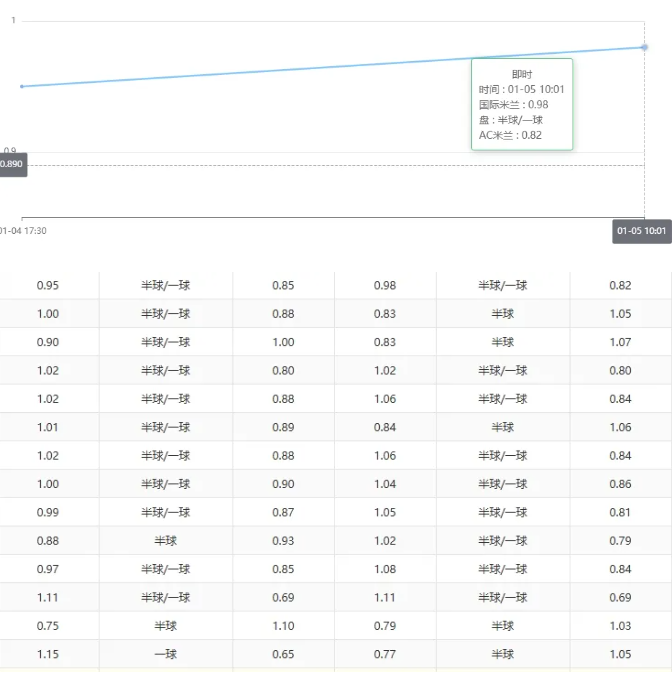Viewport: 672px width, 678px height.
Task: Select the cell with value 1.07
Action: pos(620,342)
